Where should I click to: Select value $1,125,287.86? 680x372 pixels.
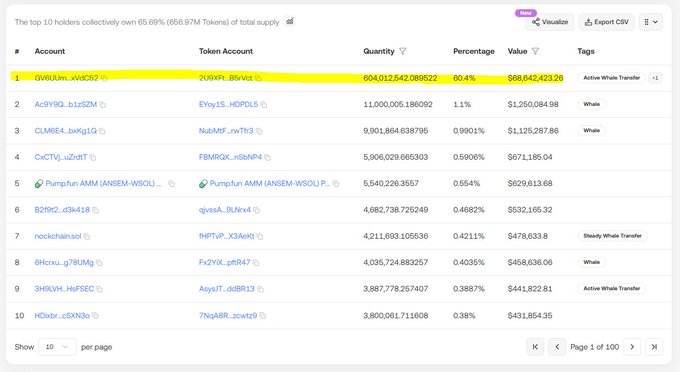(x=533, y=131)
